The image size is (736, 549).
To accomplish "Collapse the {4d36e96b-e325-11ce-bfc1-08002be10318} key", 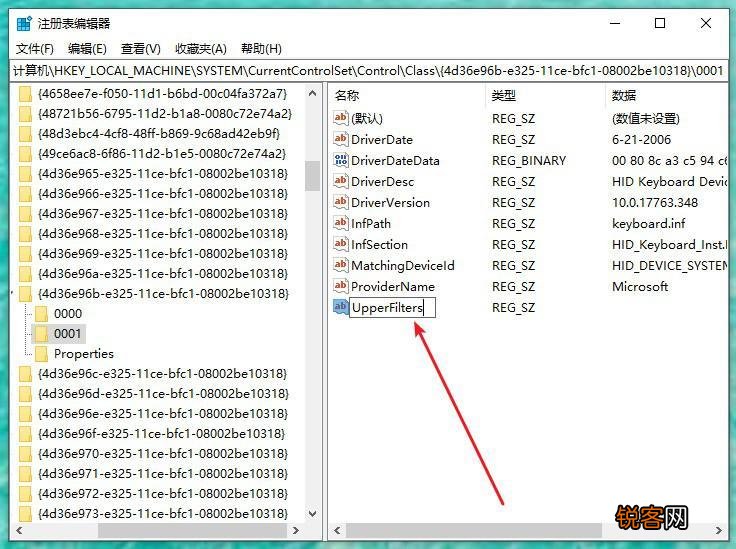I will click(x=13, y=294).
